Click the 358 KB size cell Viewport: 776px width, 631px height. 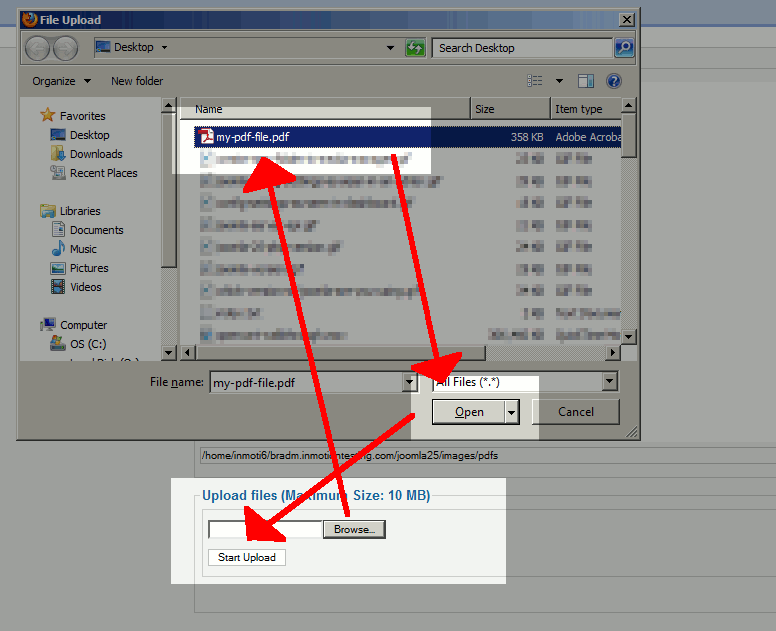(x=527, y=137)
